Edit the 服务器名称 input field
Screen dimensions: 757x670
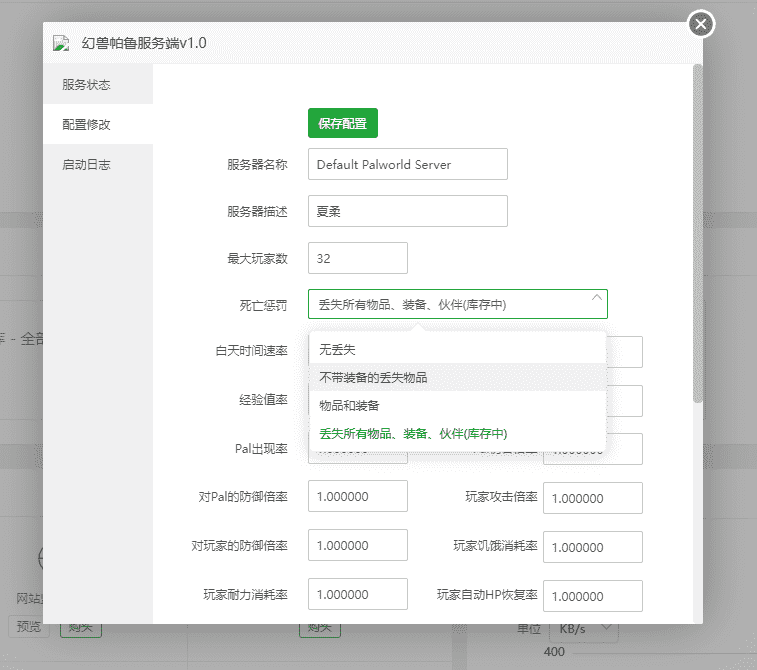[x=407, y=164]
